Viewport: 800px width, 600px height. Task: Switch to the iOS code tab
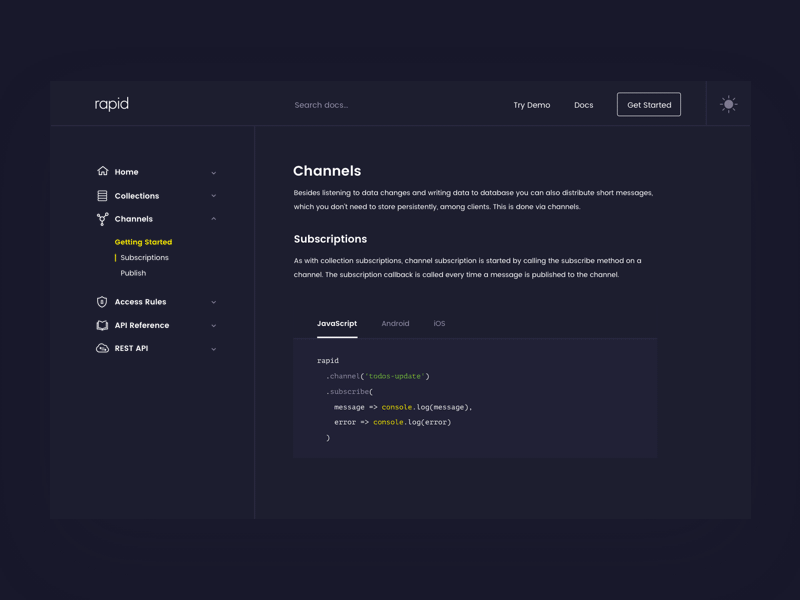click(x=439, y=324)
